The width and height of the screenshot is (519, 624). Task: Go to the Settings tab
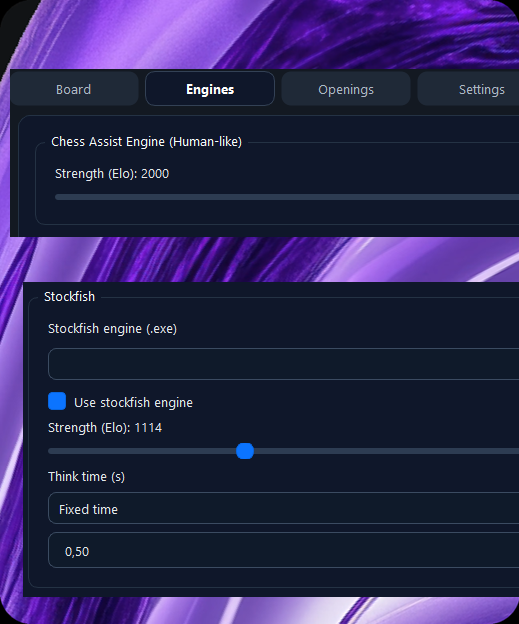coord(470,89)
